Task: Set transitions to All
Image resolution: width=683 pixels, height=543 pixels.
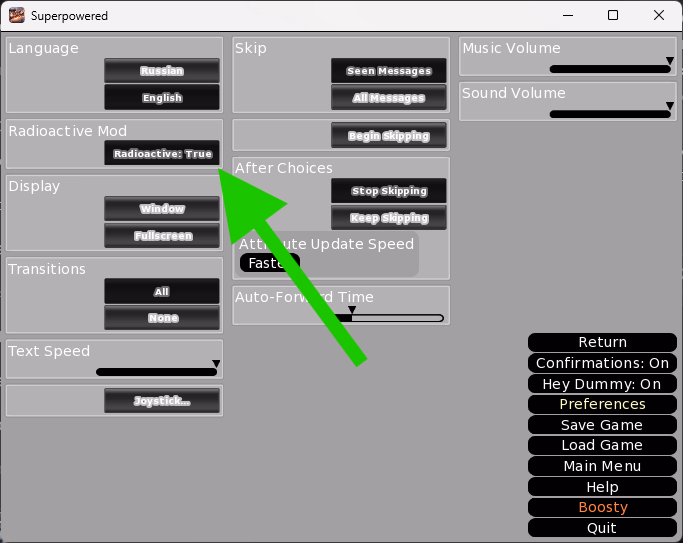Action: coord(162,292)
